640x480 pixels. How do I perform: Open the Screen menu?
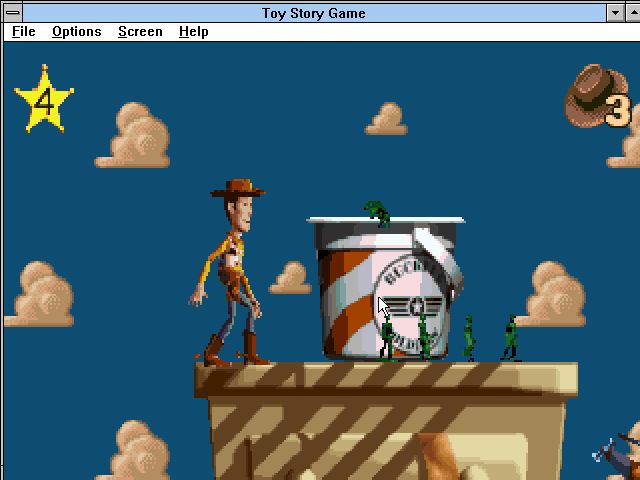click(x=140, y=32)
